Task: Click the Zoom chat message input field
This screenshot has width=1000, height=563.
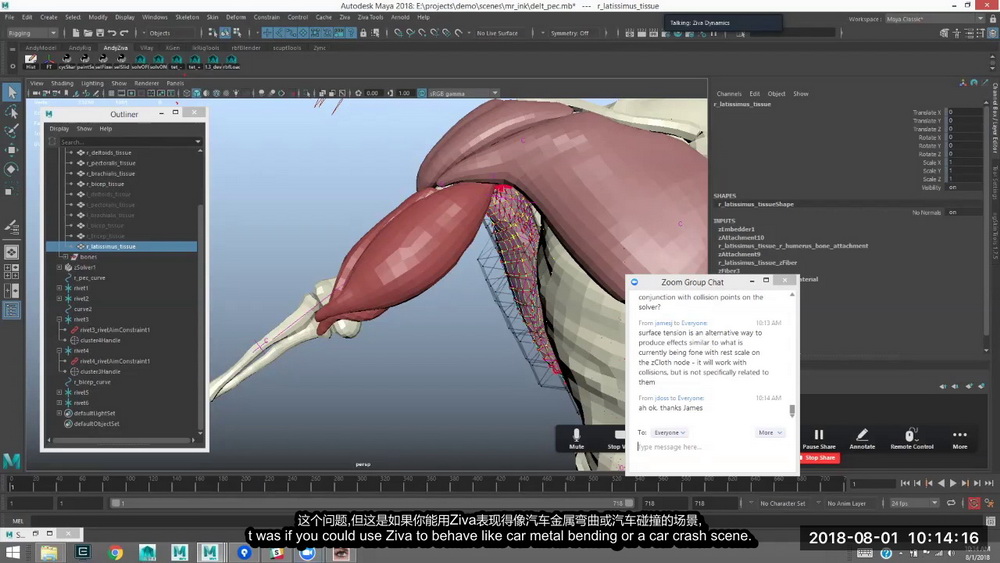Action: click(711, 447)
